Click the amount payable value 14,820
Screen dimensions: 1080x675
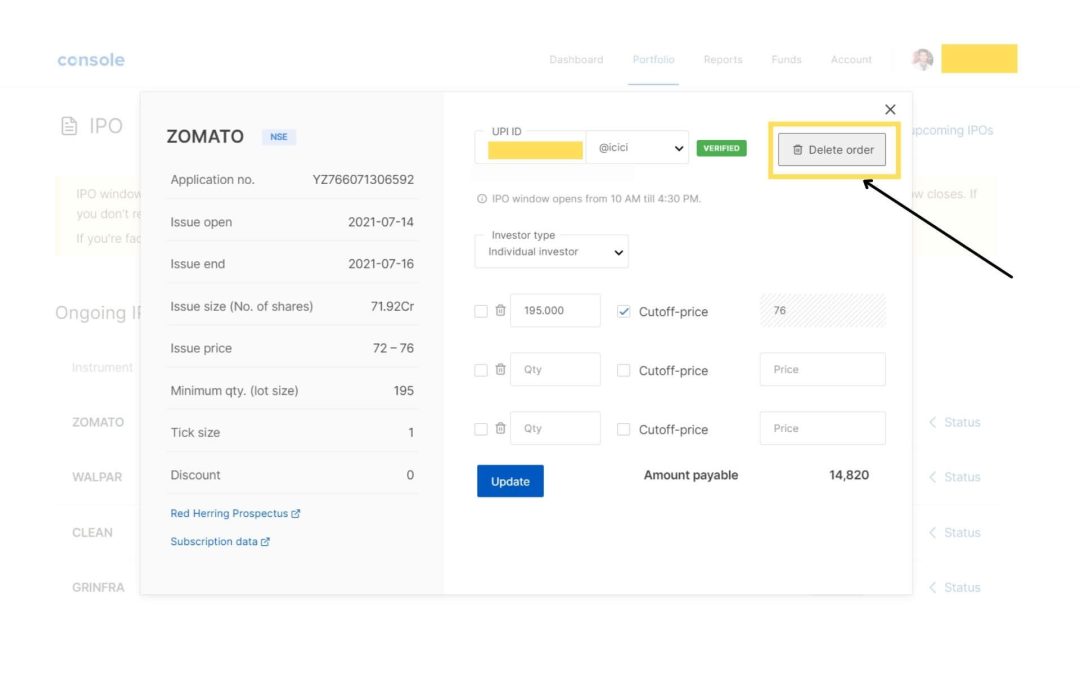click(x=849, y=475)
